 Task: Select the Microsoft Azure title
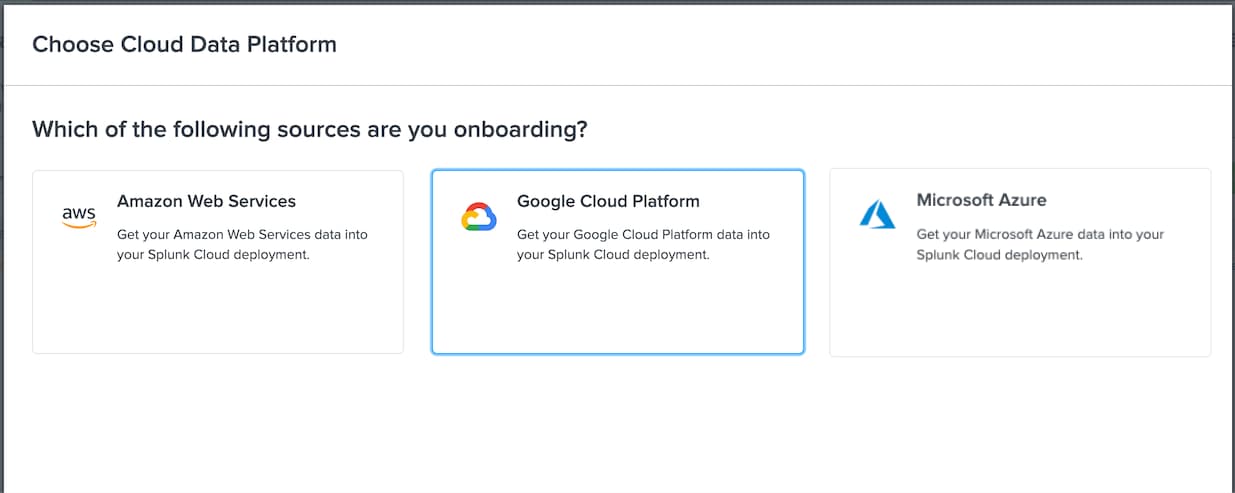point(981,200)
